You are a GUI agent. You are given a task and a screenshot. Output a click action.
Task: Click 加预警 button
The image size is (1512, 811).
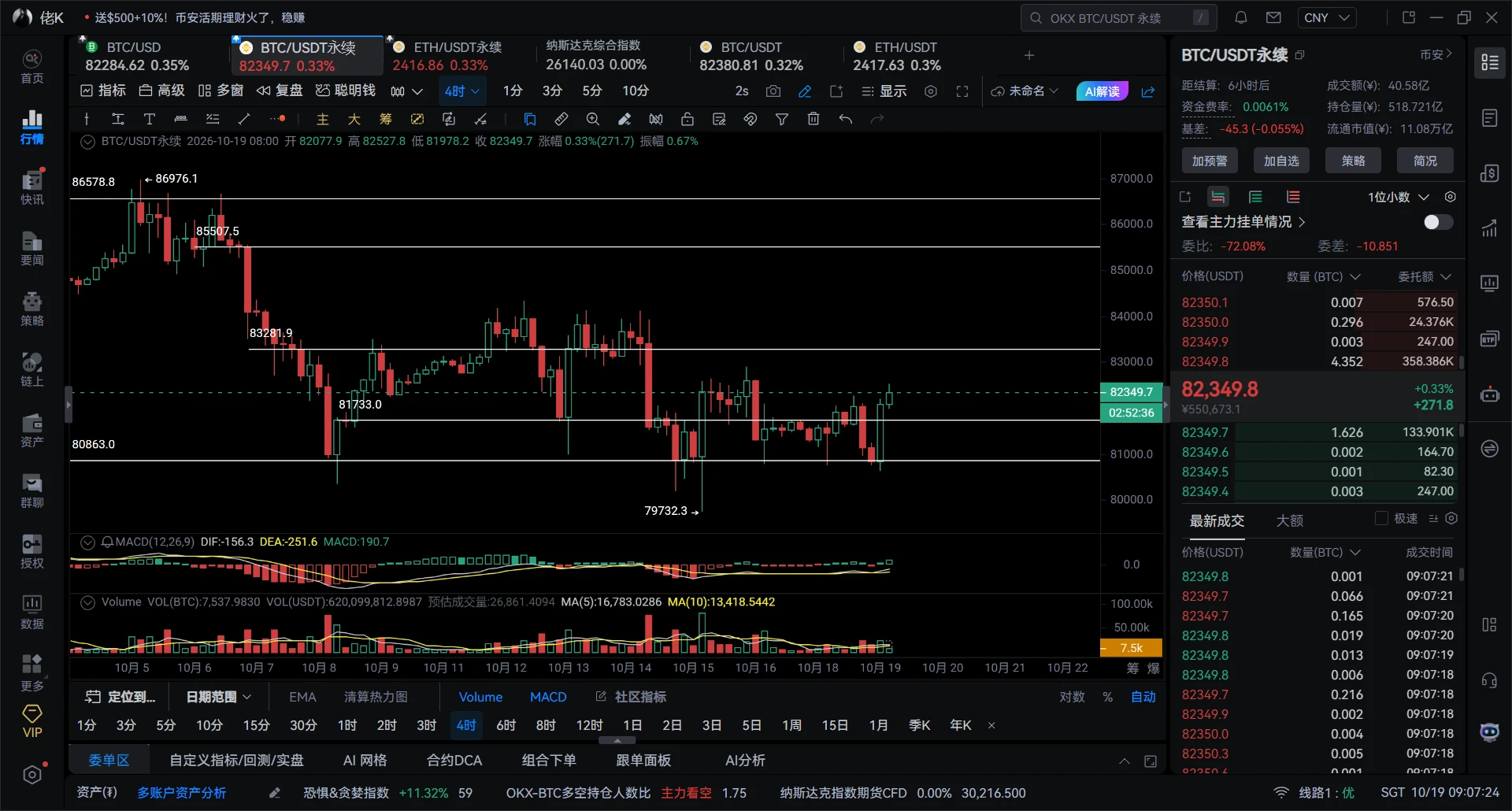[1210, 161]
